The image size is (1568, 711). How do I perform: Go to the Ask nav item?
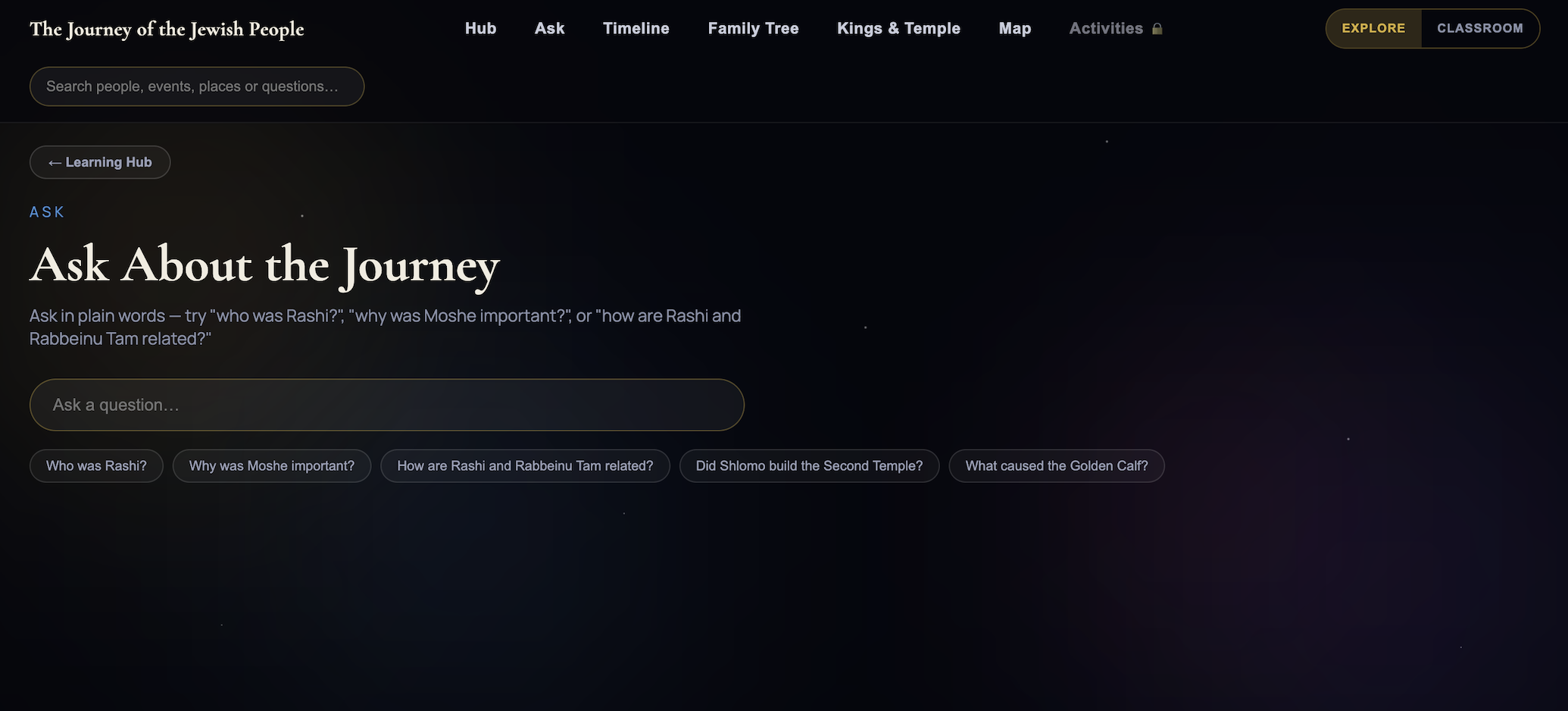click(x=549, y=29)
